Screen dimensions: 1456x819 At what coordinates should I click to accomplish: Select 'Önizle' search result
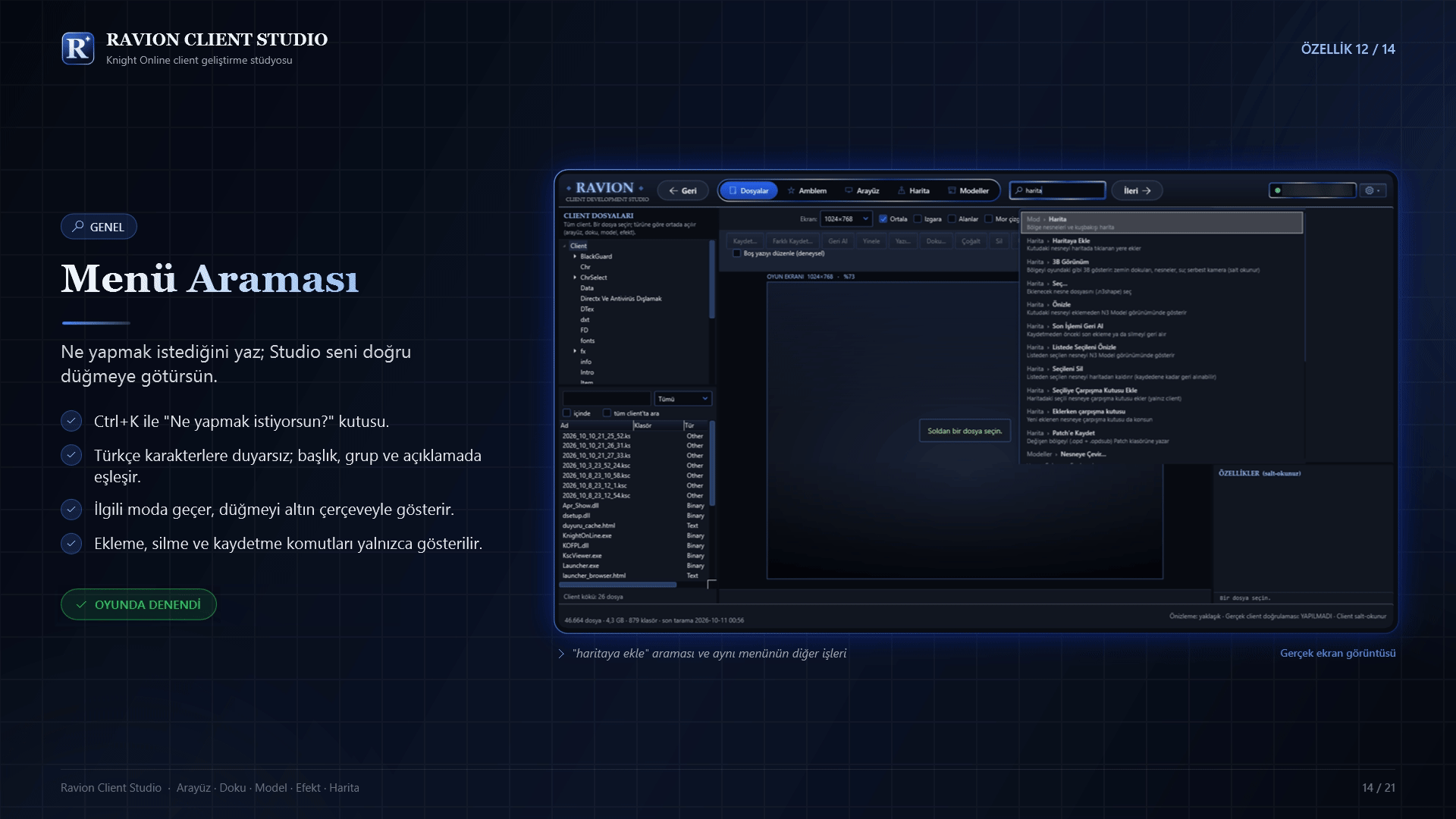[1162, 308]
